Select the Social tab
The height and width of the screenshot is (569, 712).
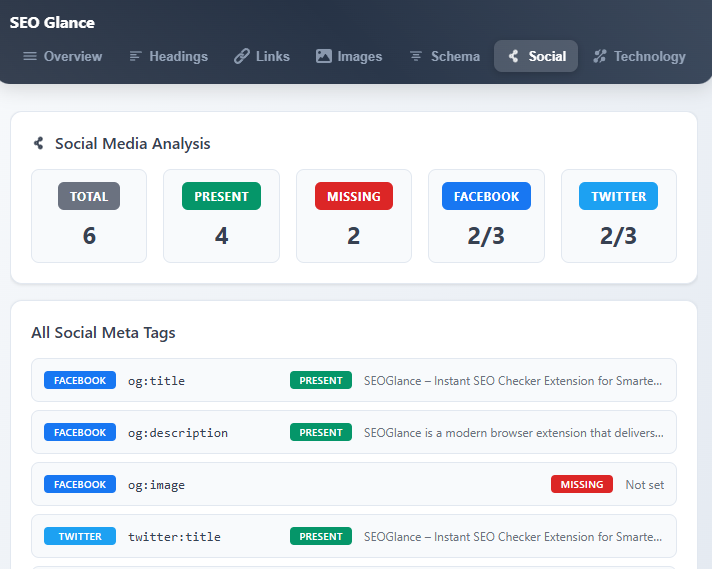(x=536, y=56)
